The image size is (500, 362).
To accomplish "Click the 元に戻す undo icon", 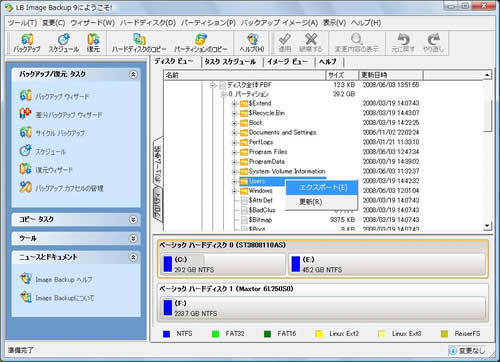I will (403, 43).
